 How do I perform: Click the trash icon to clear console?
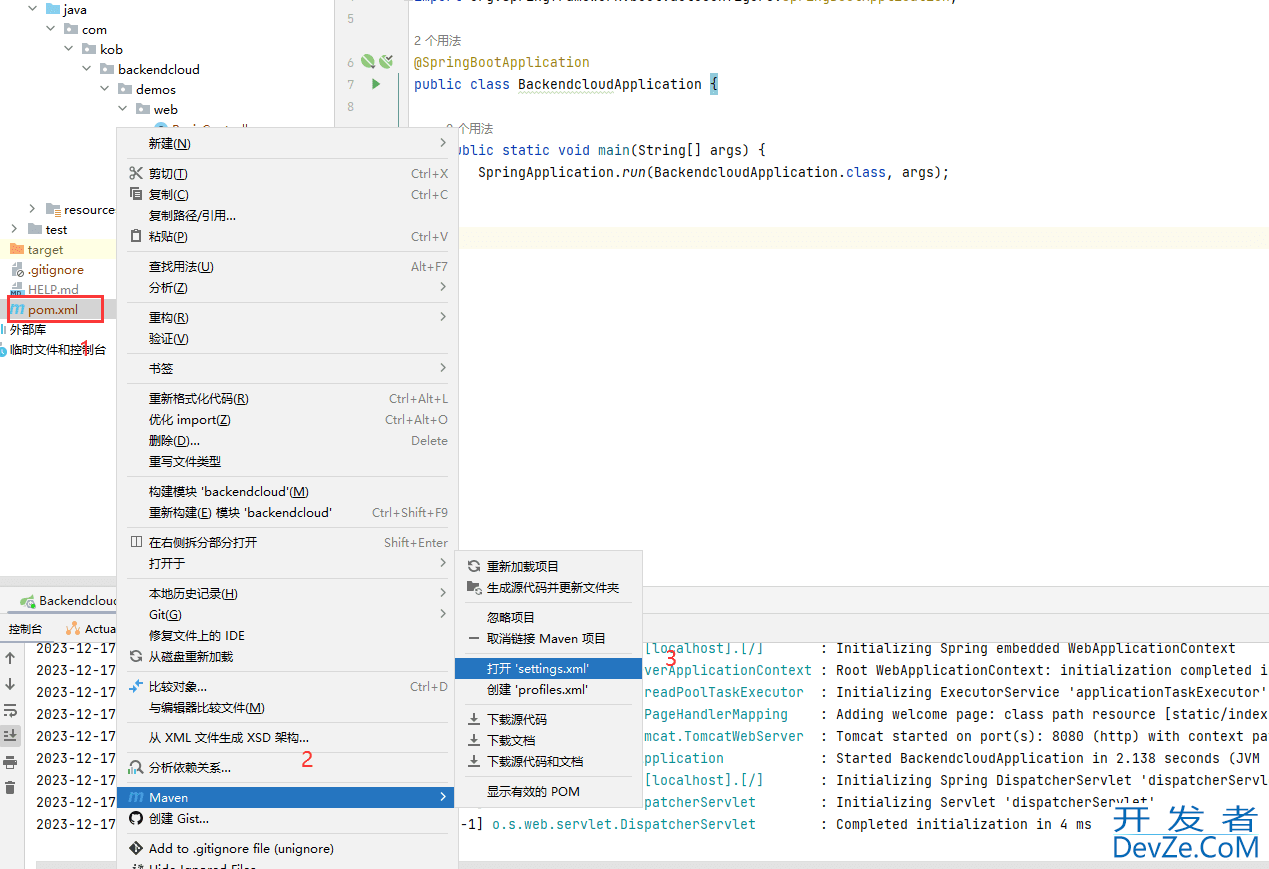coord(10,788)
